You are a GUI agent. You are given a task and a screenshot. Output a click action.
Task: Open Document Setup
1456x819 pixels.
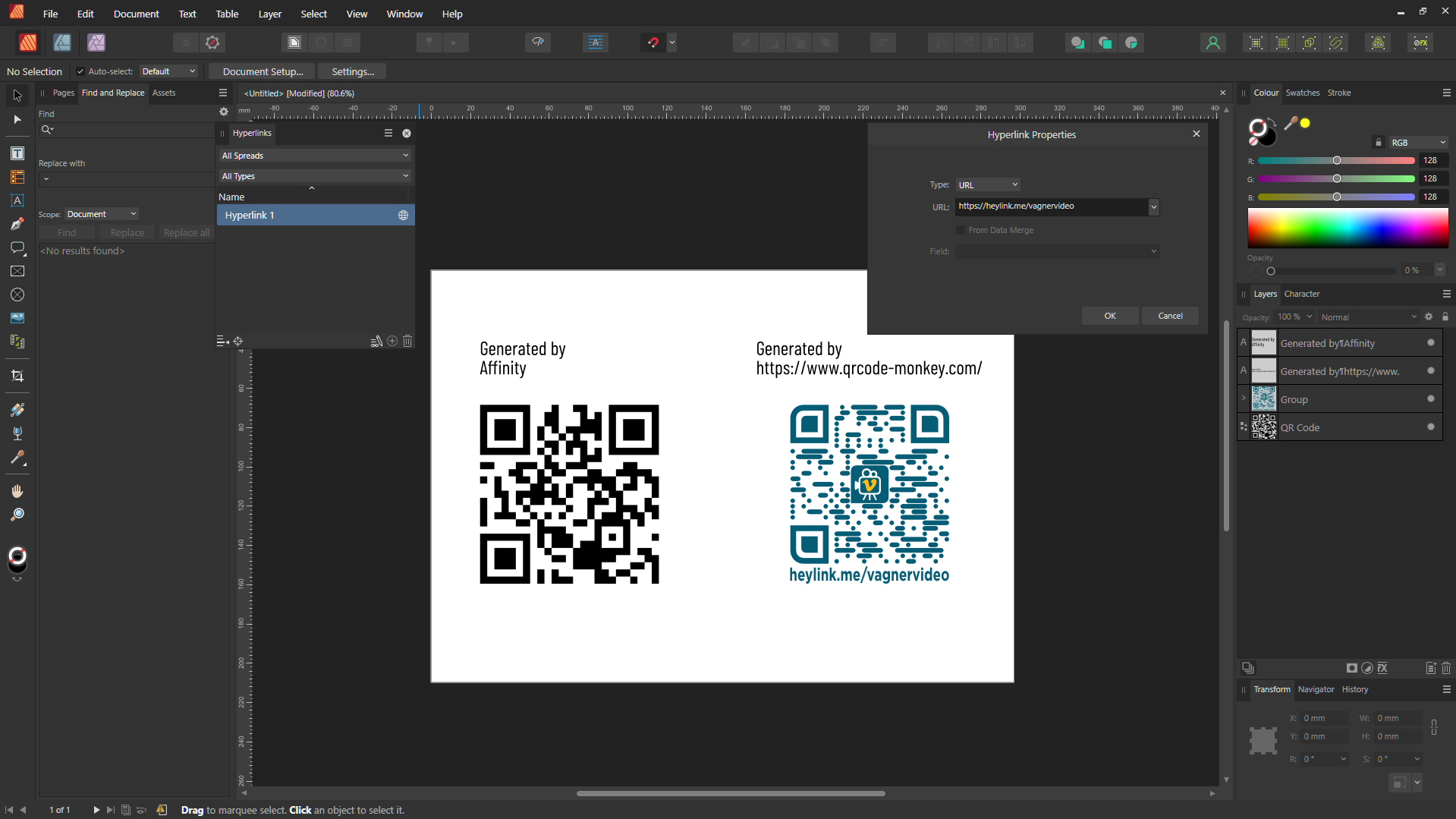tap(263, 71)
